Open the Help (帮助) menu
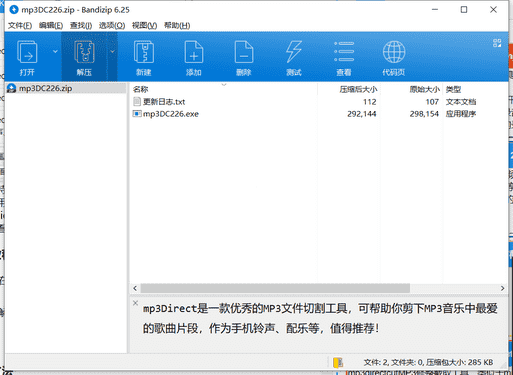 177,25
